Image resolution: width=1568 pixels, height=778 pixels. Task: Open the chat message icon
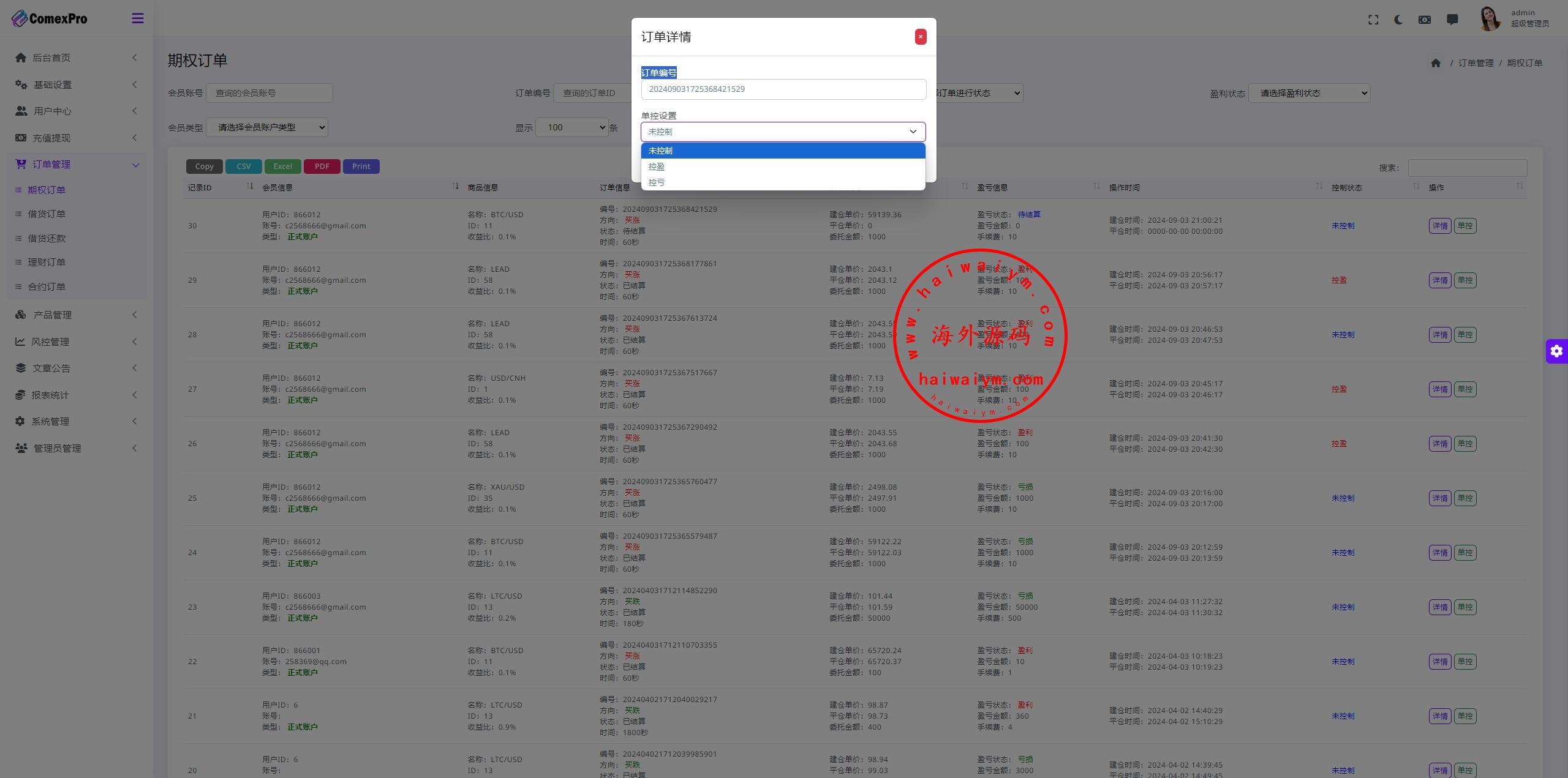[x=1452, y=20]
